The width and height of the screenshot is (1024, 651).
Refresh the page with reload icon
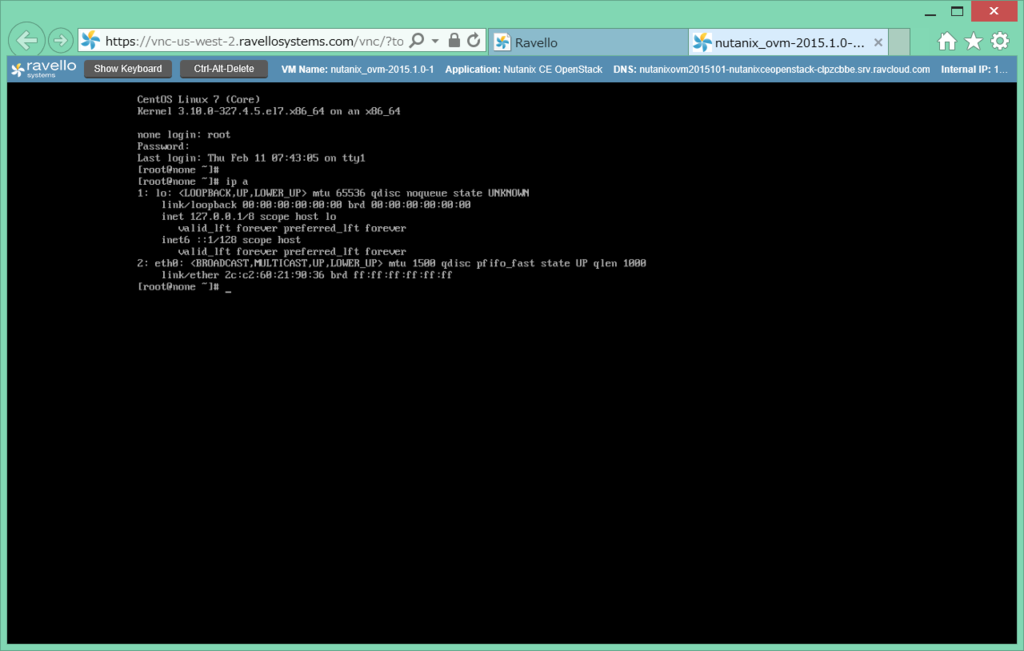tap(473, 40)
